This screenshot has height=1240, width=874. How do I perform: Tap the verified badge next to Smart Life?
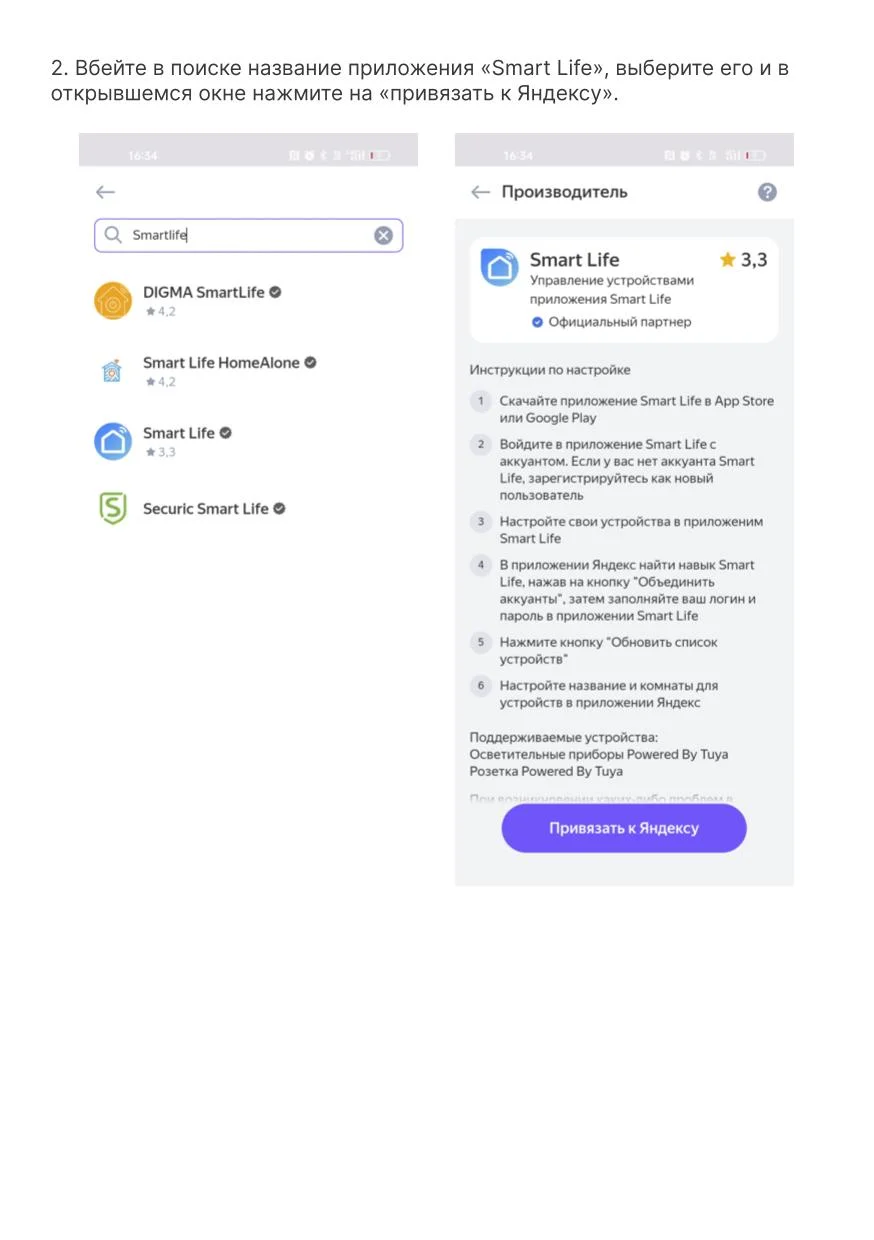pos(226,433)
